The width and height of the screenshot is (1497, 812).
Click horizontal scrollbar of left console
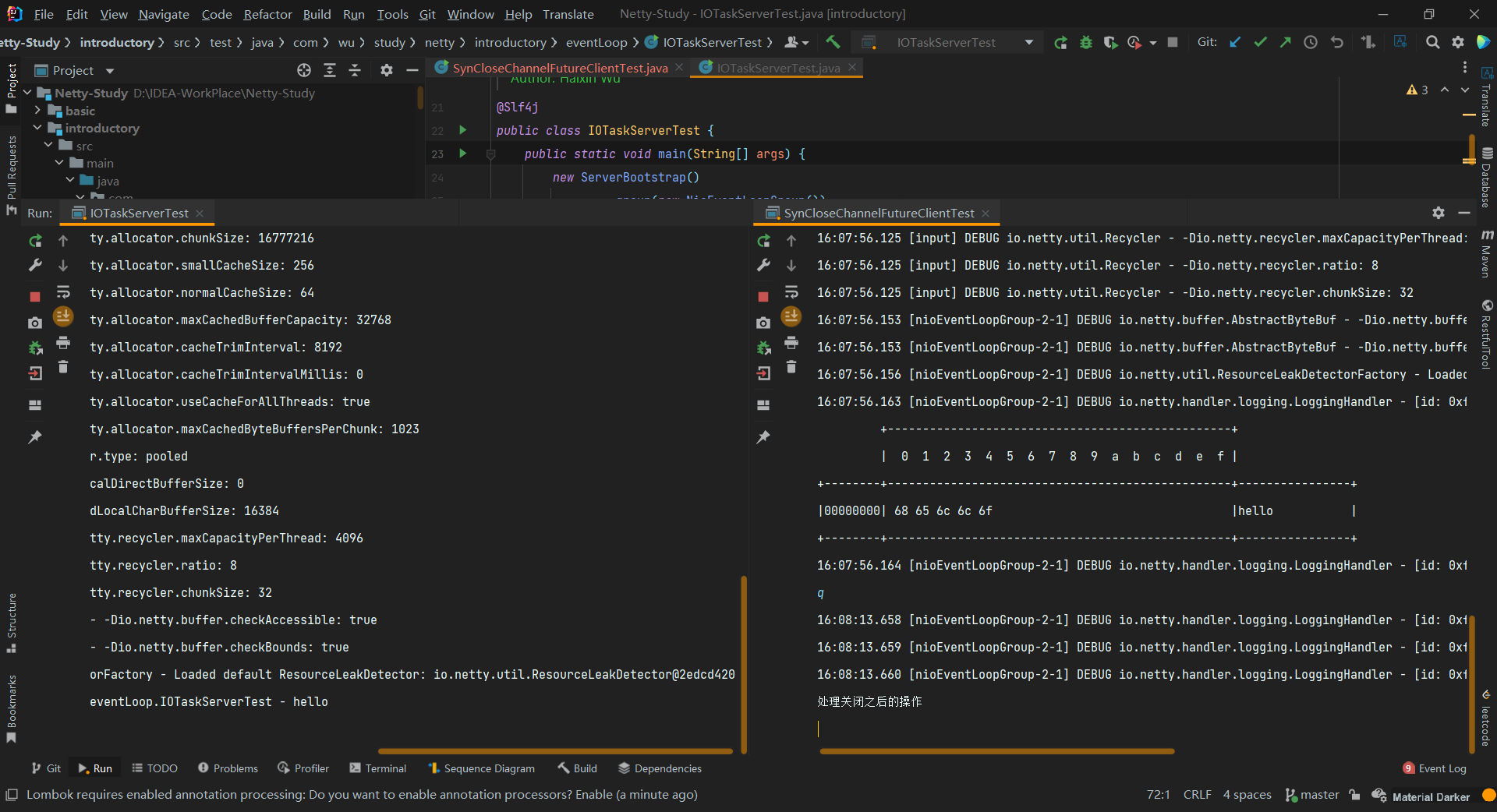point(555,751)
